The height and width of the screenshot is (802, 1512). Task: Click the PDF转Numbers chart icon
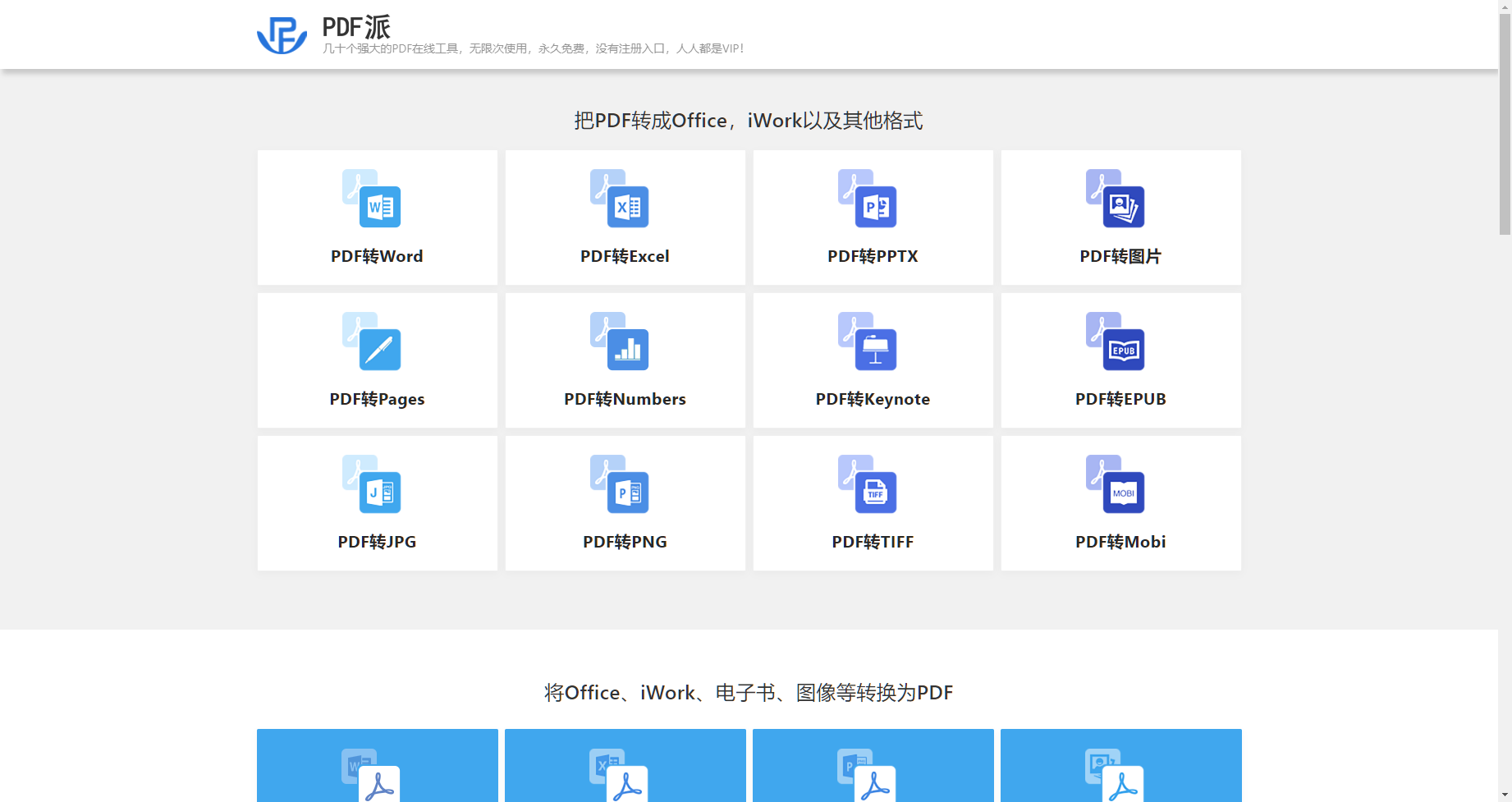pyautogui.click(x=620, y=341)
